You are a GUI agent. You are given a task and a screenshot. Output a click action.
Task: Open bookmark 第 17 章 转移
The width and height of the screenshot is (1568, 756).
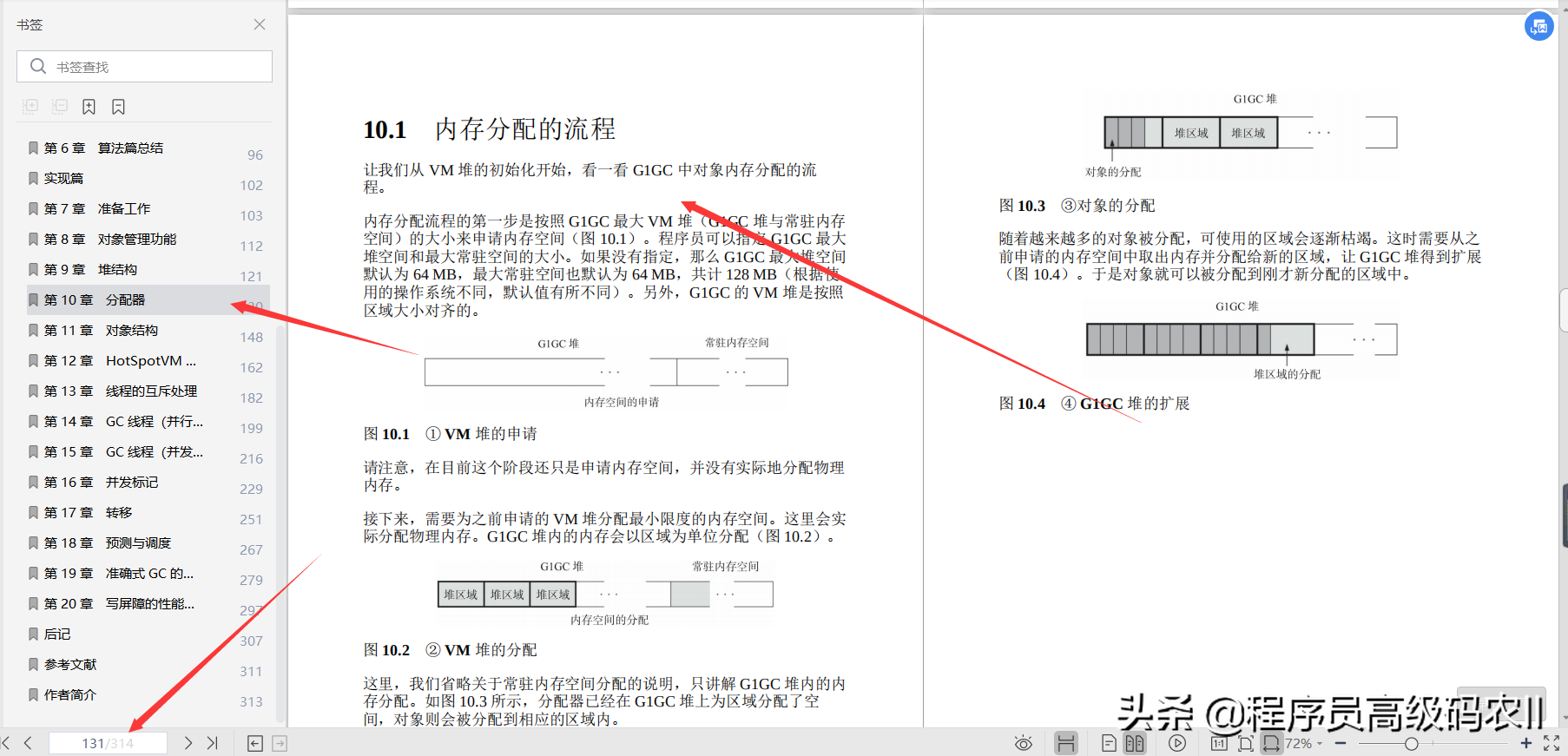click(x=89, y=513)
